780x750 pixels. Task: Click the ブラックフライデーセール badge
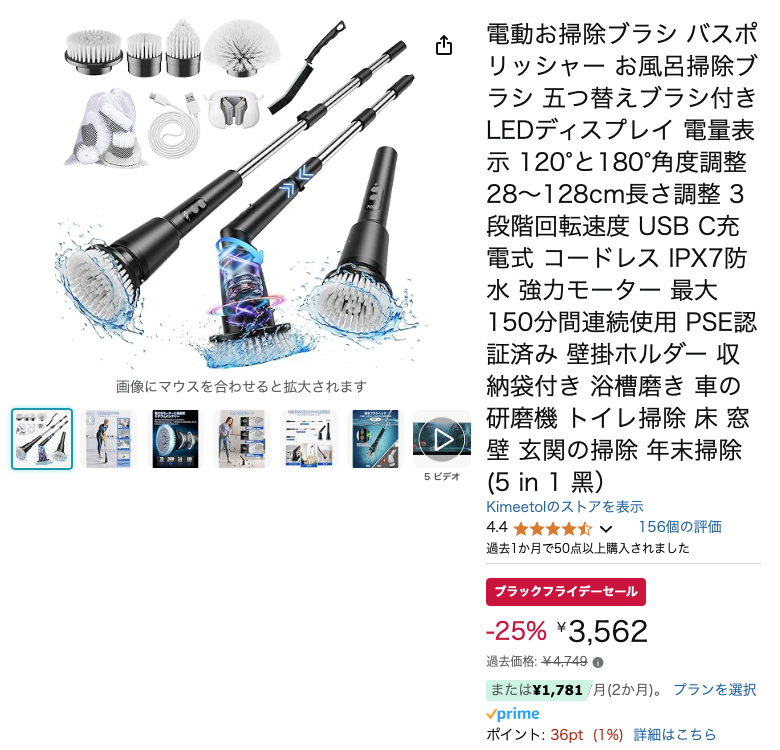(x=566, y=592)
